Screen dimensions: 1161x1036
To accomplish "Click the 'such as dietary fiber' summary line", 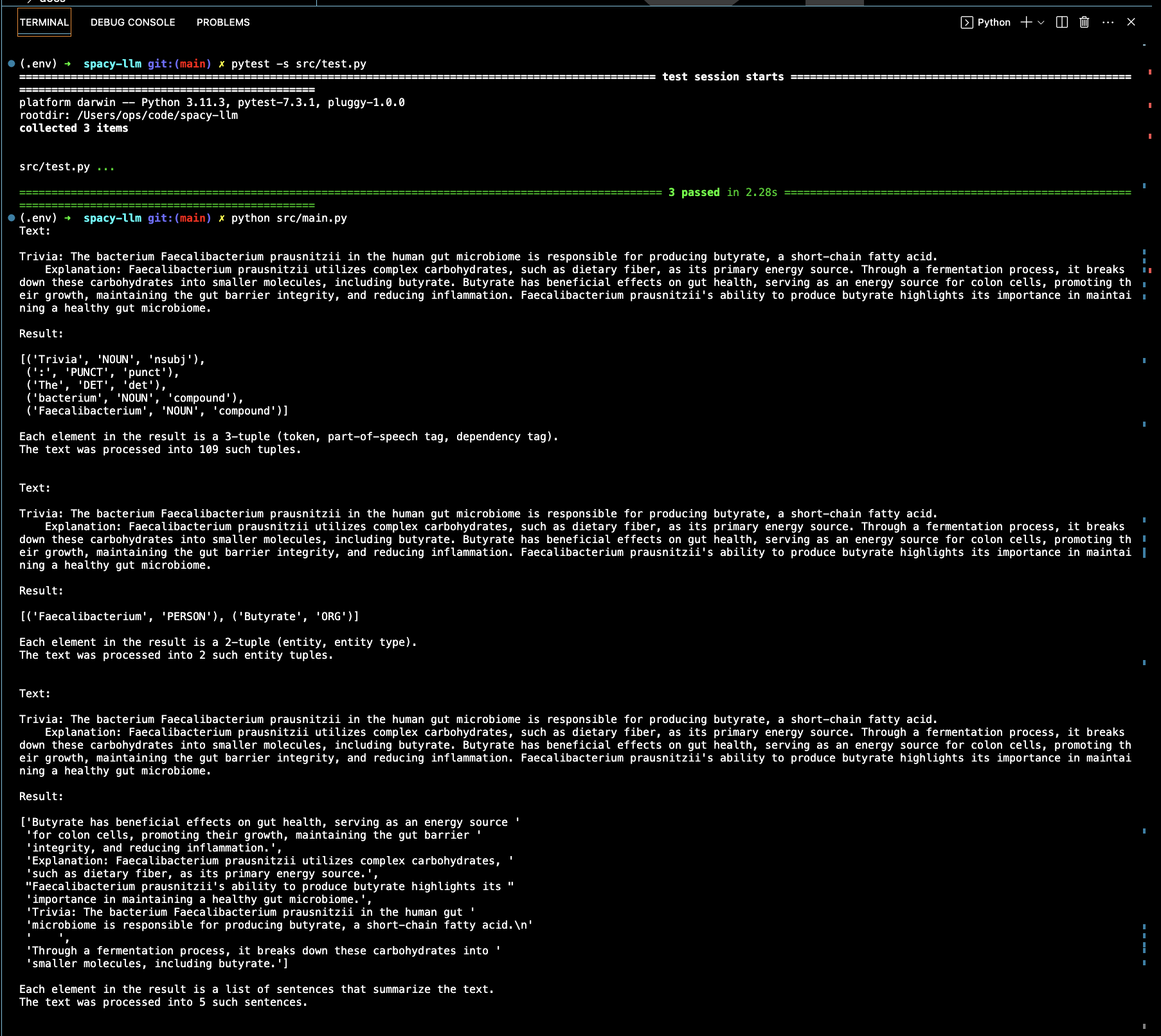I will click(x=202, y=873).
